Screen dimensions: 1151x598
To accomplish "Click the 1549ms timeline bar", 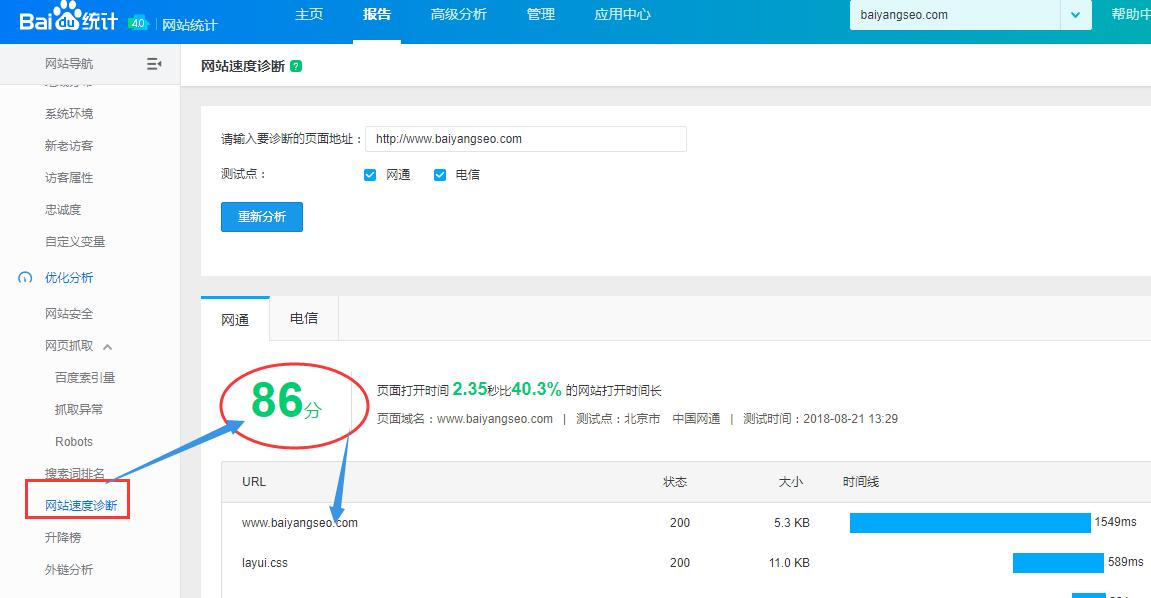I will click(x=970, y=522).
